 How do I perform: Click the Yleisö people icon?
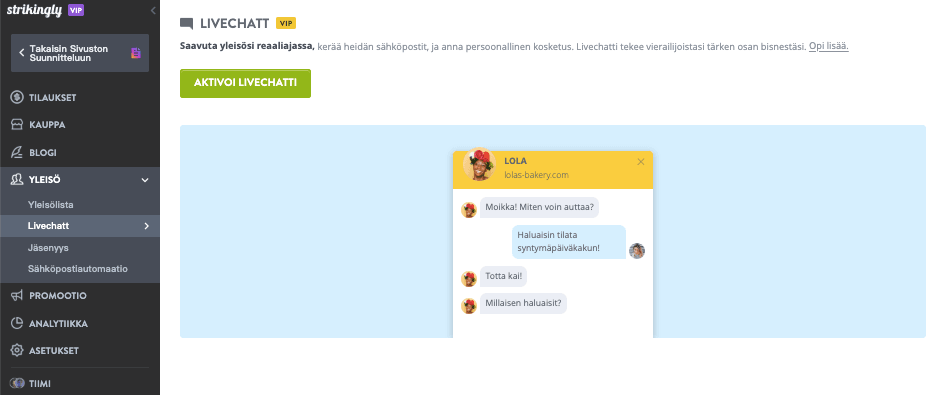tap(17, 179)
